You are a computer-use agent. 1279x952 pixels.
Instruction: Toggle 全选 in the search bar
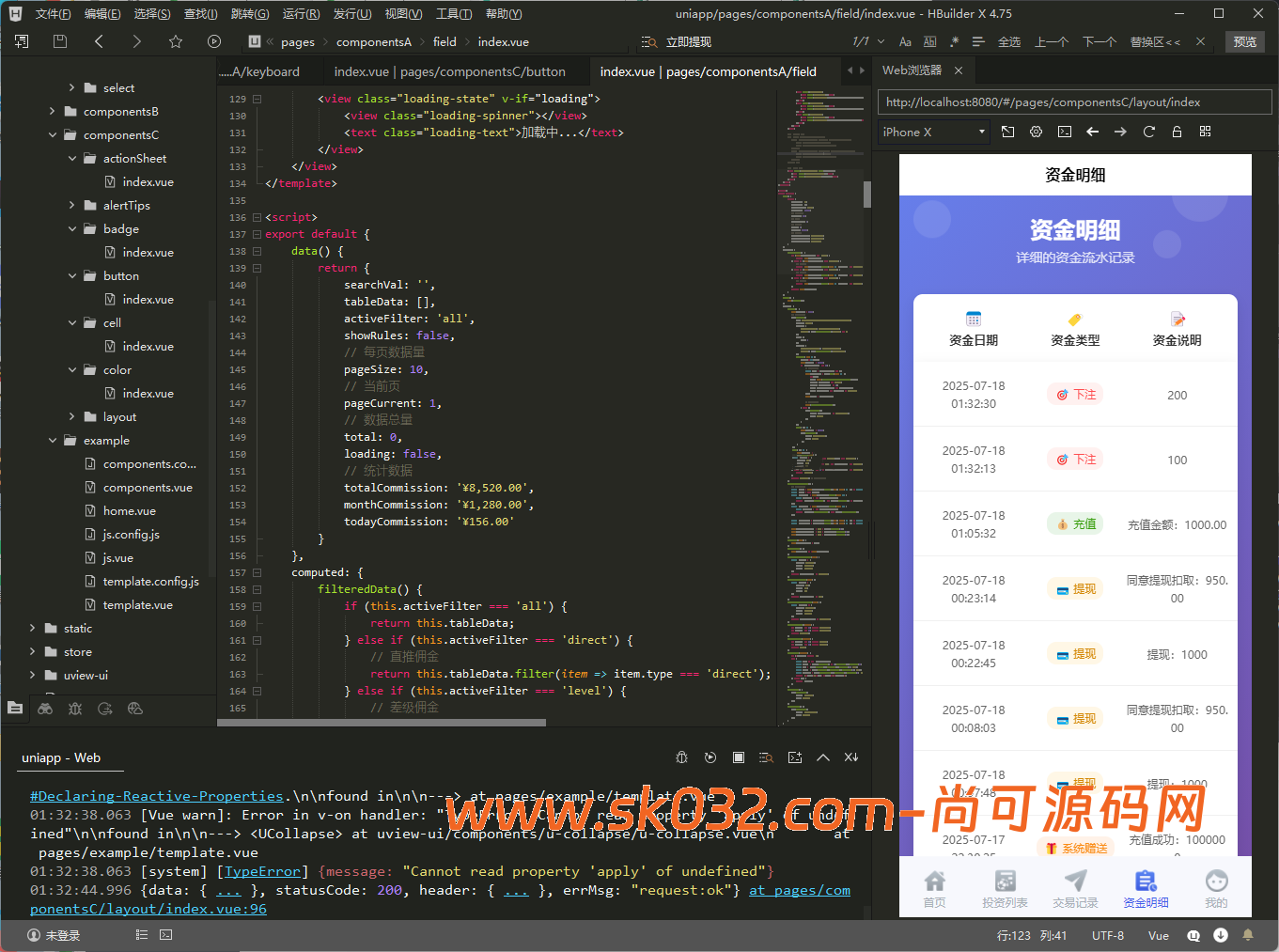(x=1009, y=41)
